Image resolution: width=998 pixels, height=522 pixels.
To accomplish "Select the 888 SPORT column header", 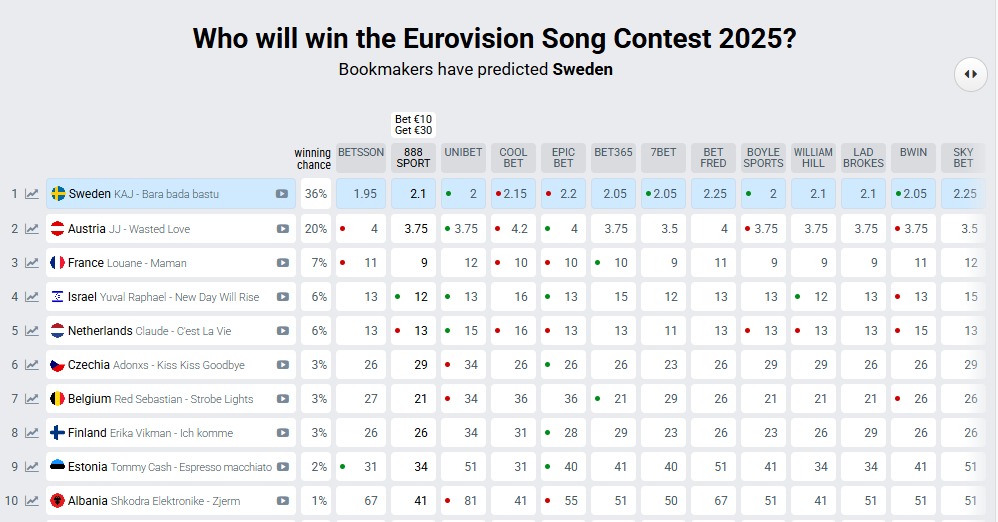I will tap(414, 158).
